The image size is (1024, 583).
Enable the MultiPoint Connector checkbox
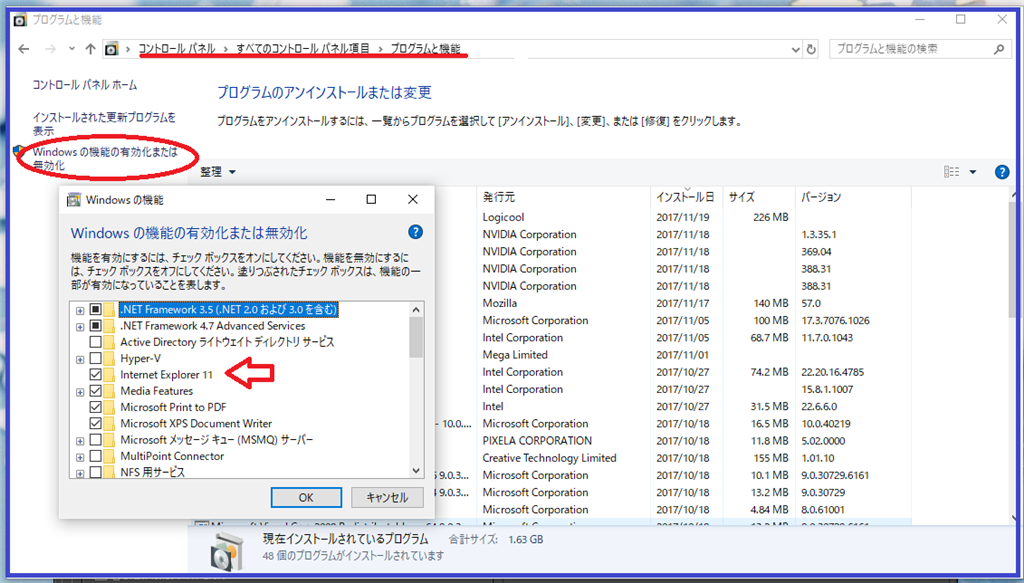(95, 456)
